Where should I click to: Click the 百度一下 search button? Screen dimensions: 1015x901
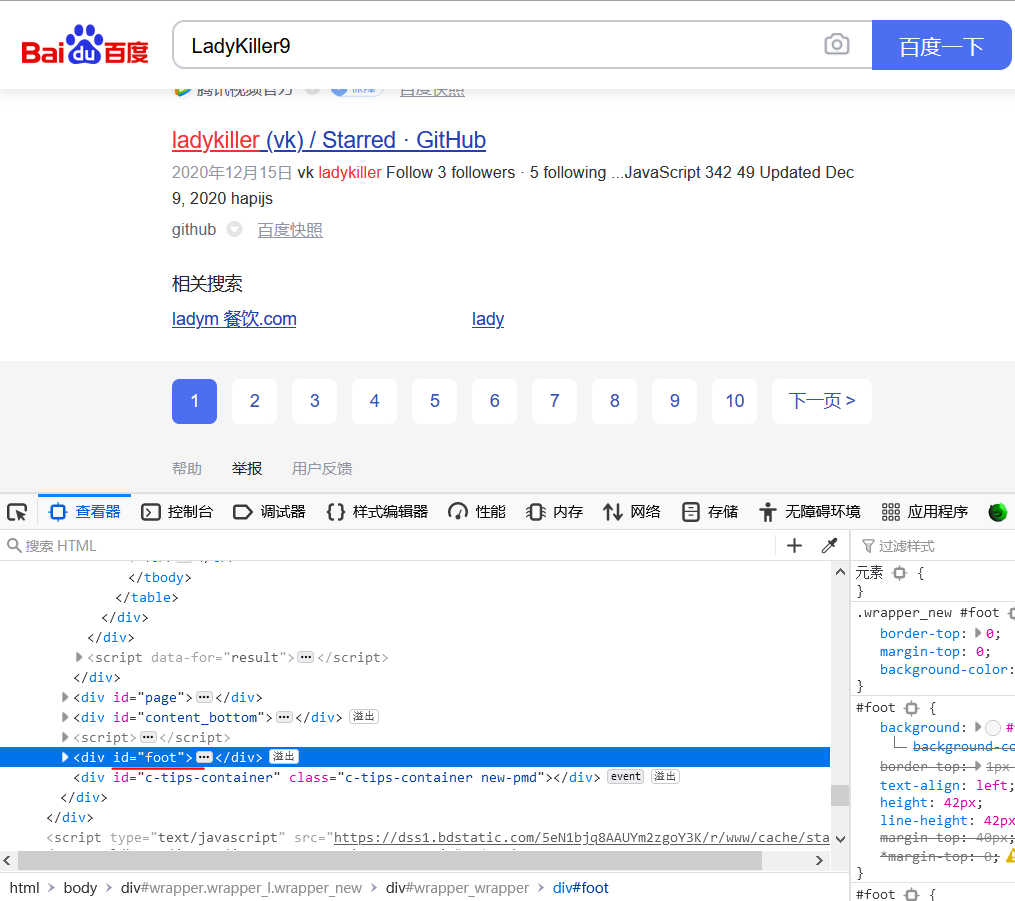pos(941,44)
